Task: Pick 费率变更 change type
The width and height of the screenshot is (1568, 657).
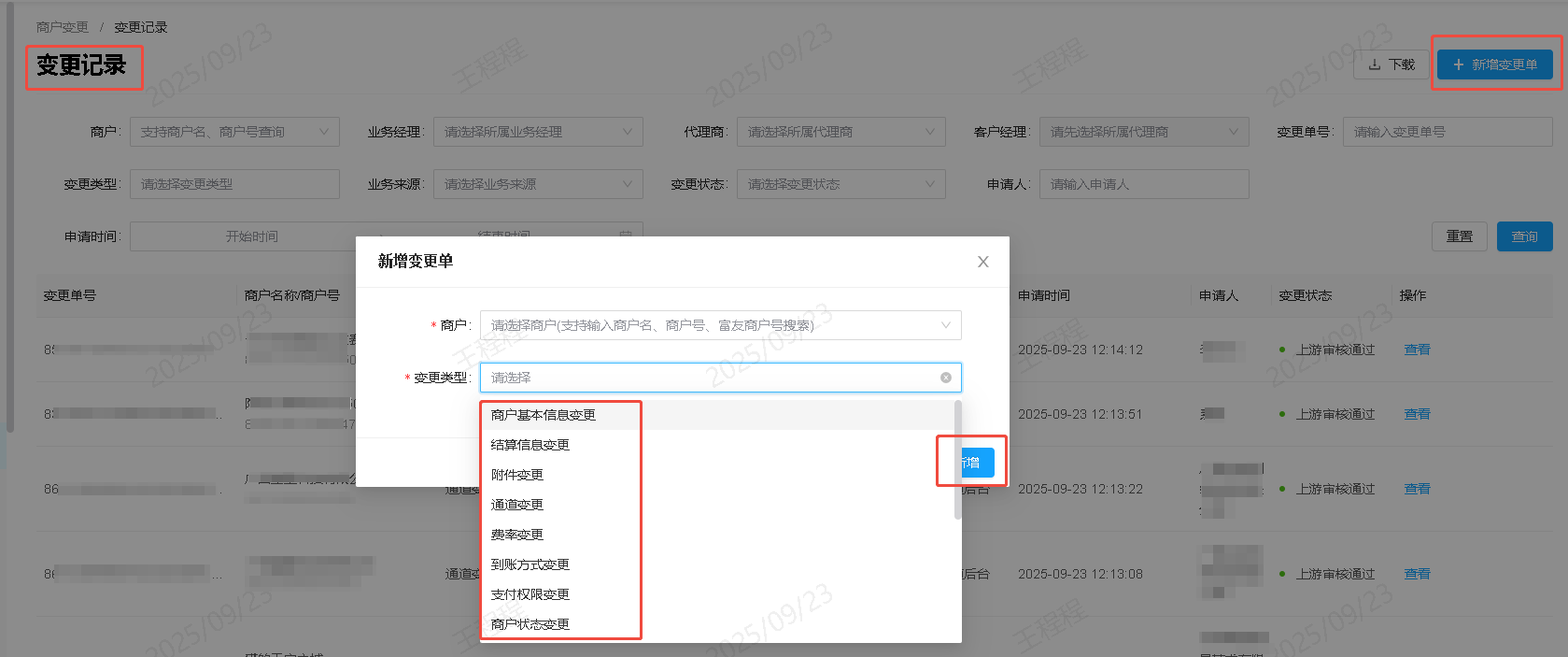Action: 517,535
